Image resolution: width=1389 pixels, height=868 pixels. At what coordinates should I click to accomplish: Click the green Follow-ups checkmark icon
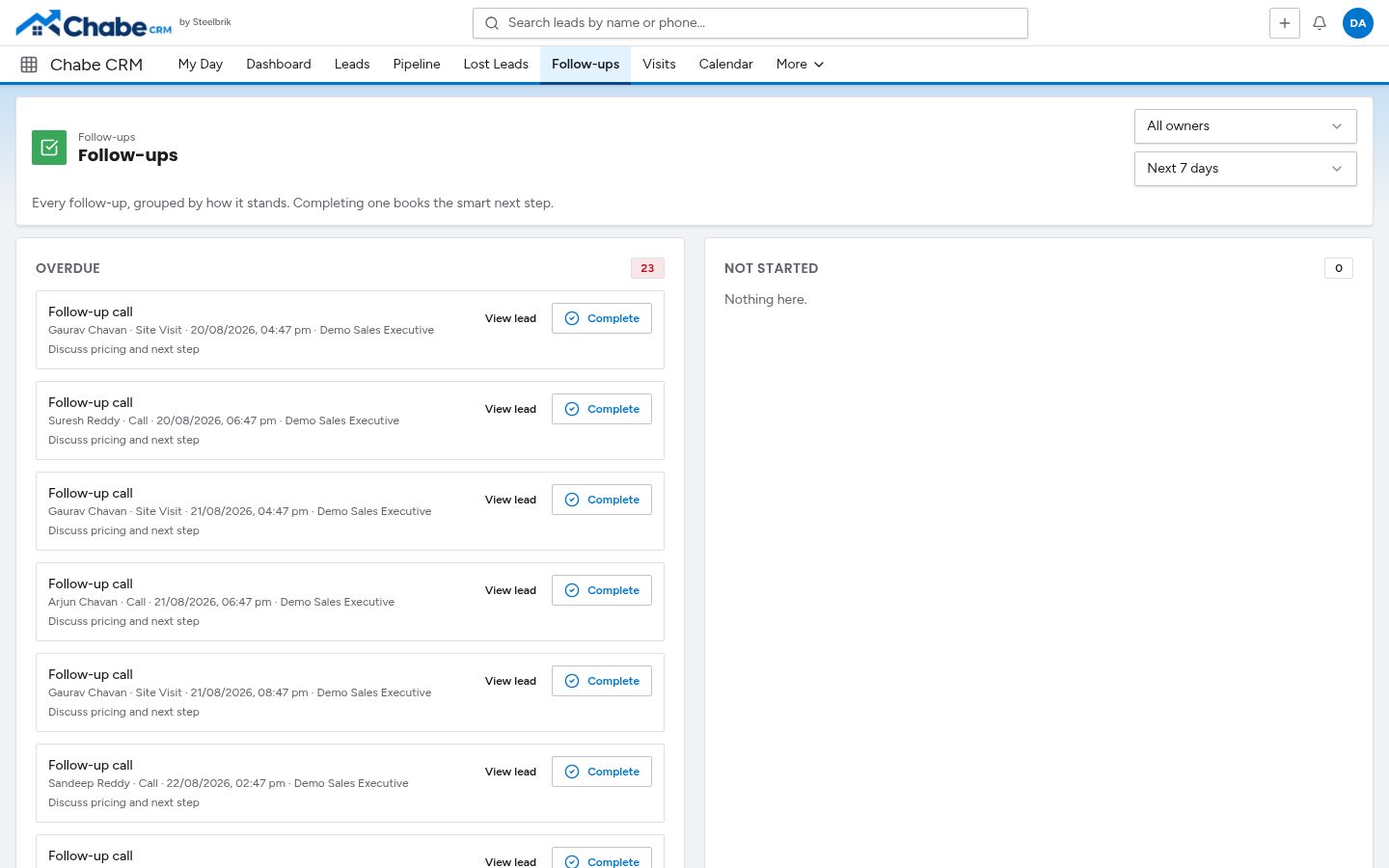click(49, 148)
